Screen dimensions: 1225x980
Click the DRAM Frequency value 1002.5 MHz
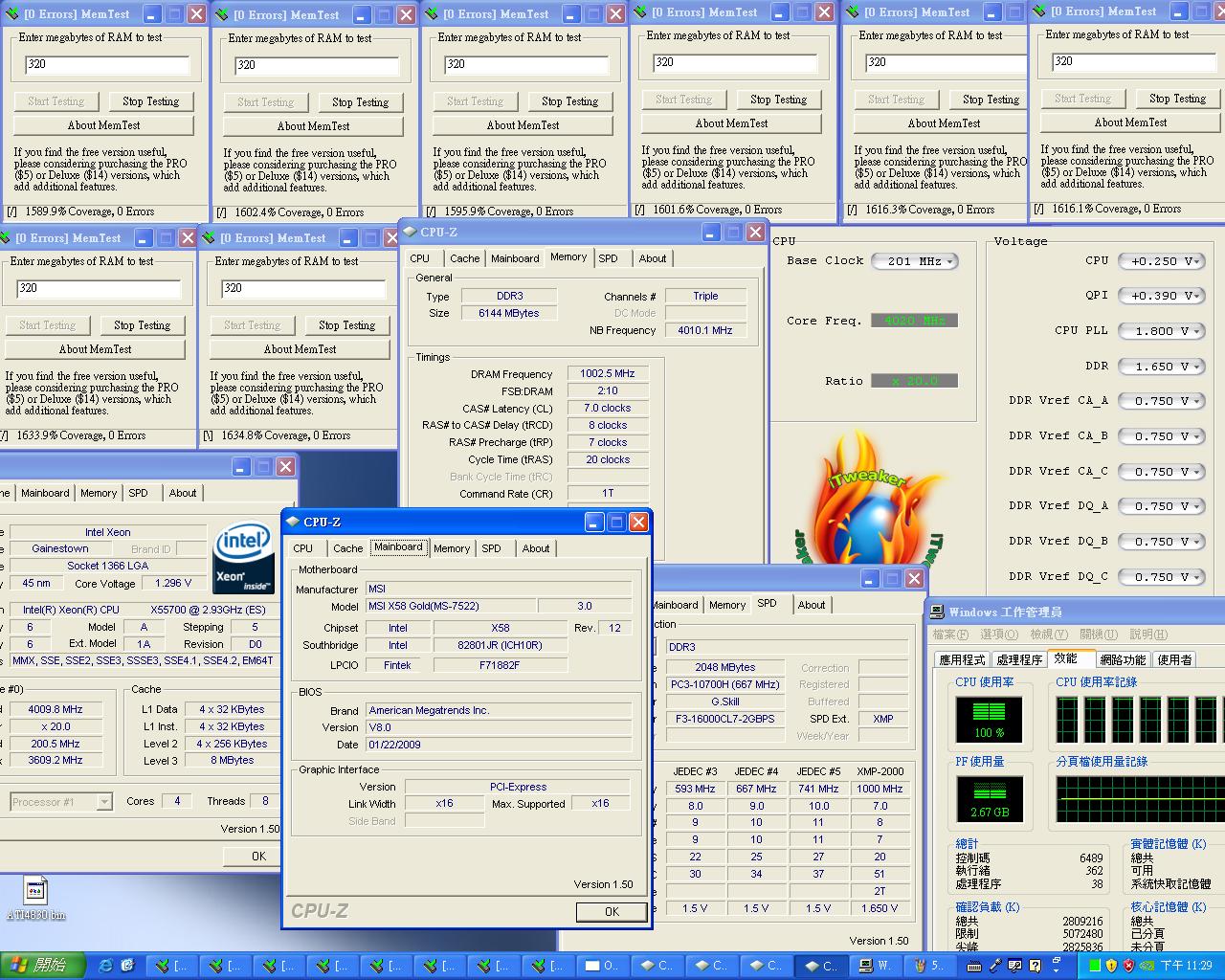[608, 374]
